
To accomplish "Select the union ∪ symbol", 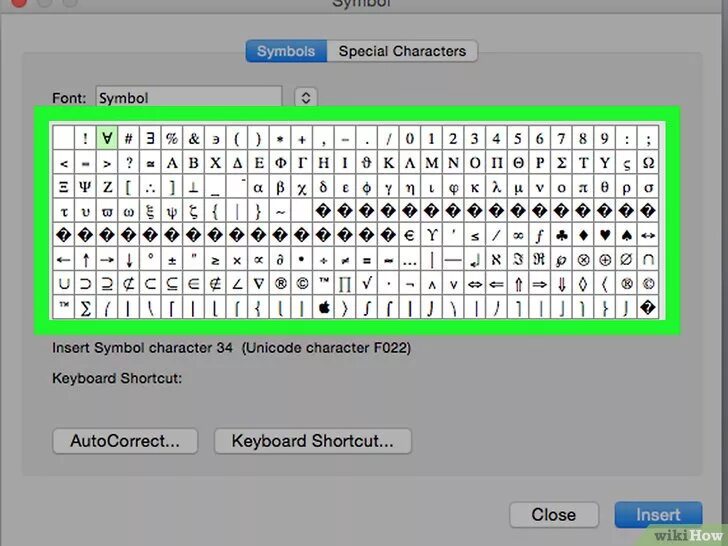I will (x=64, y=283).
